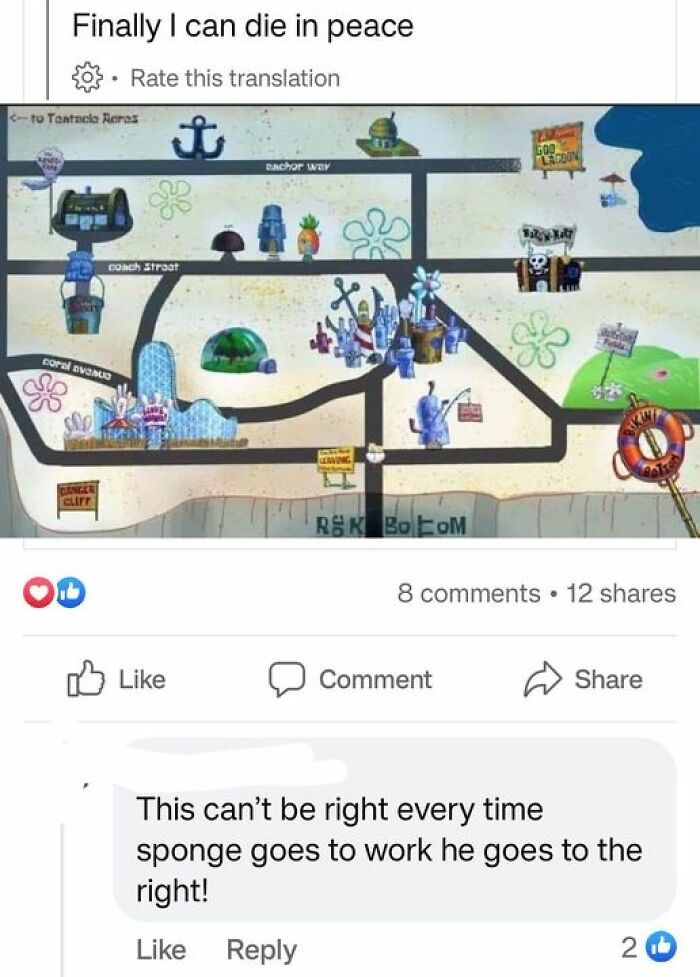
Task: Click the Comment button label
Action: (375, 679)
